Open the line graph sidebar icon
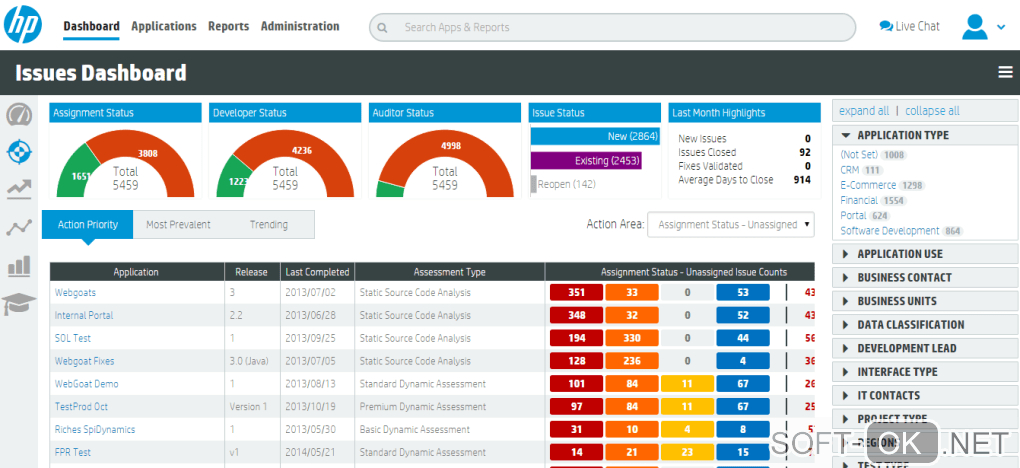Image resolution: width=1020 pixels, height=468 pixels. click(19, 228)
